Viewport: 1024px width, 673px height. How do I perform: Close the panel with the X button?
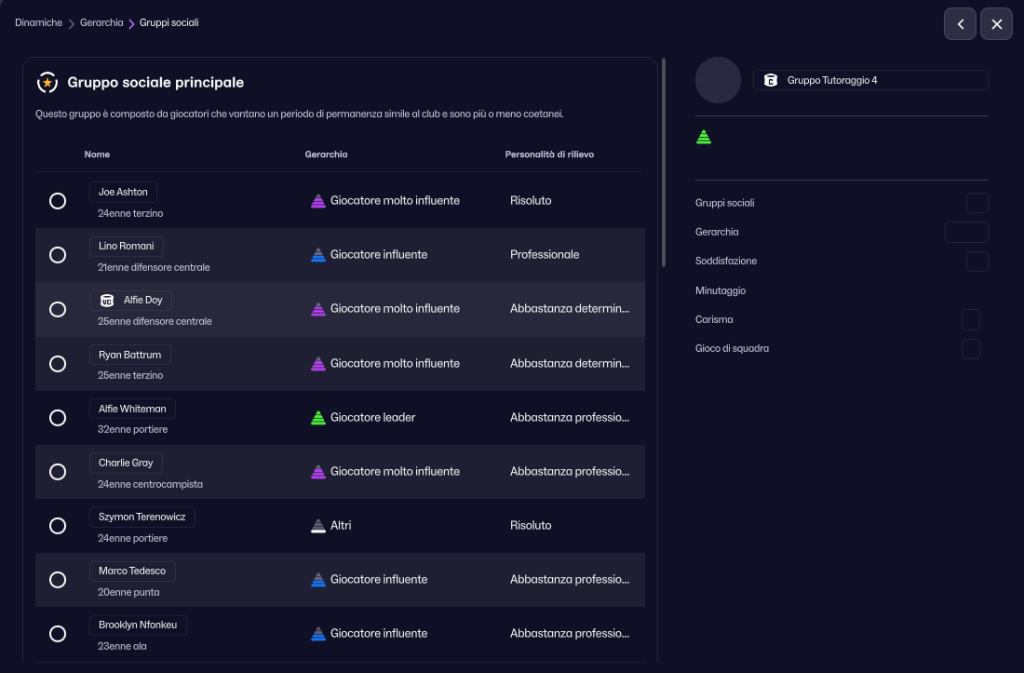(996, 24)
